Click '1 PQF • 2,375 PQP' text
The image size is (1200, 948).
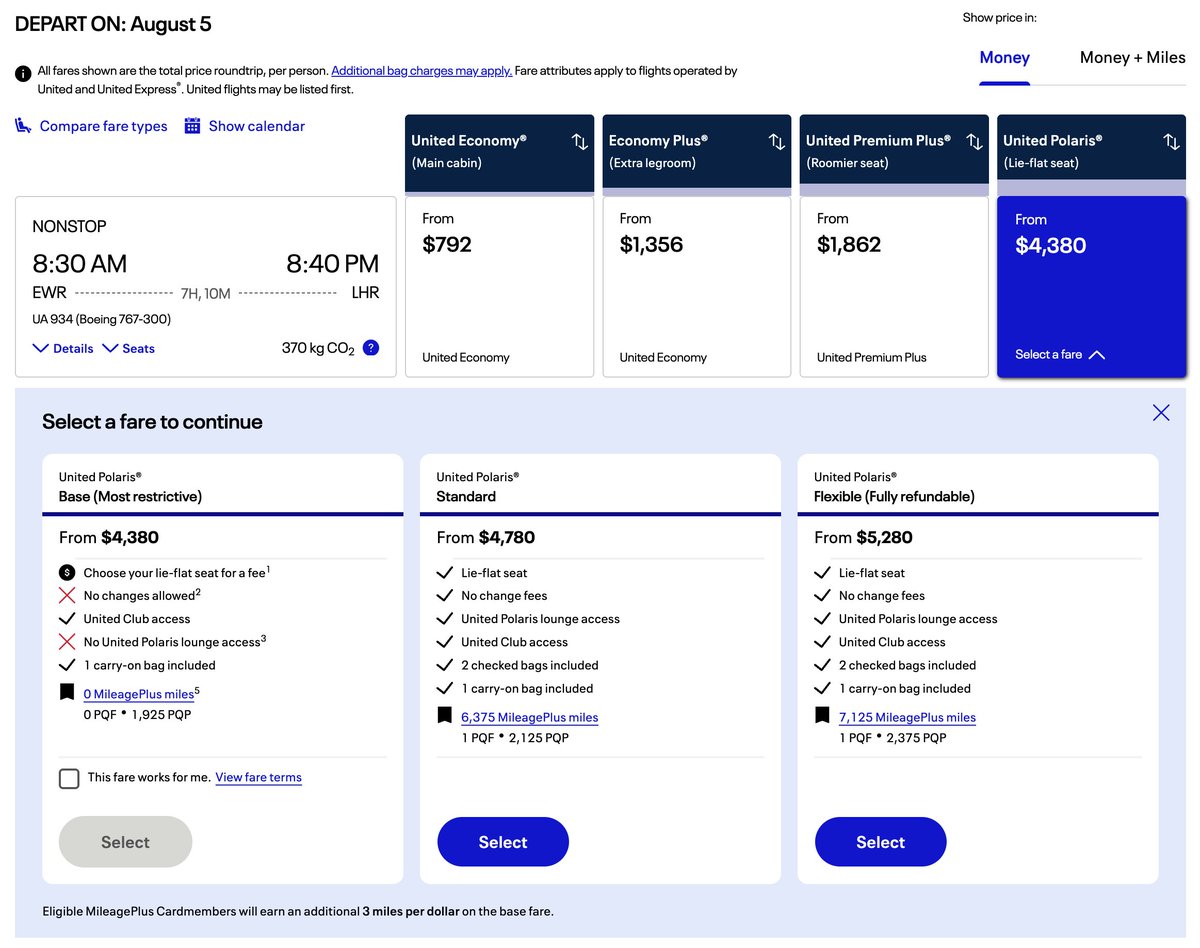click(893, 738)
